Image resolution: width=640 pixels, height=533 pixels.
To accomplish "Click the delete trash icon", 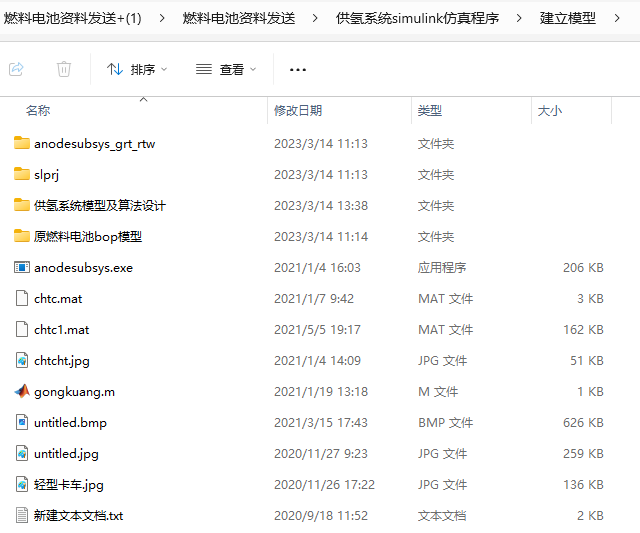I will pos(64,69).
